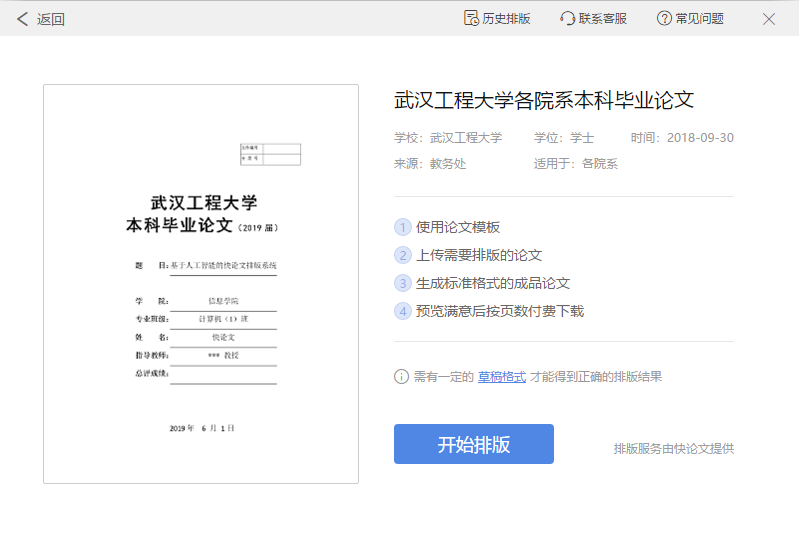Screen dimensions: 799x533
Task: Click step 3 circle 生成标准格式的成品论文
Action: [403, 283]
